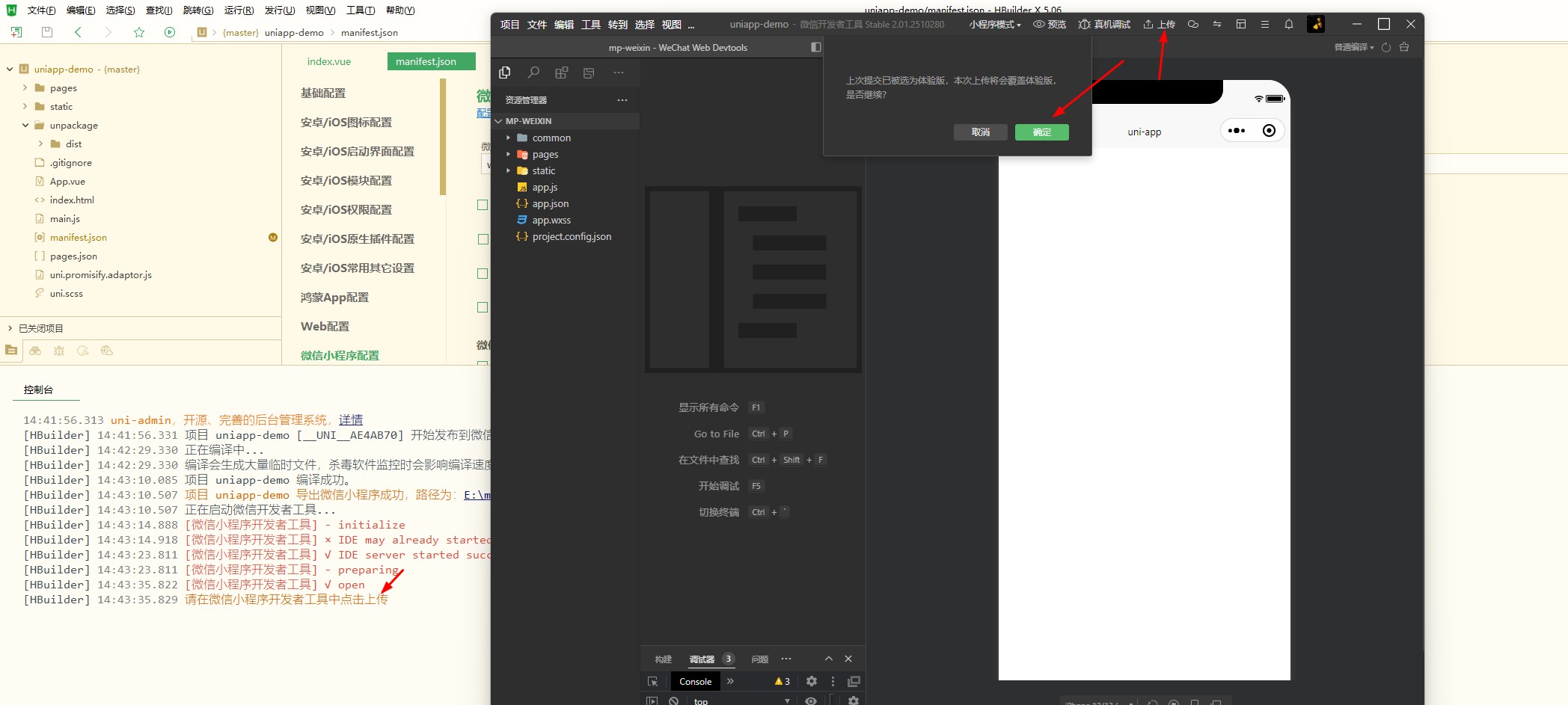Click the clear cache icon next to refresh
Image resolution: width=1568 pixels, height=705 pixels.
coord(1404,47)
